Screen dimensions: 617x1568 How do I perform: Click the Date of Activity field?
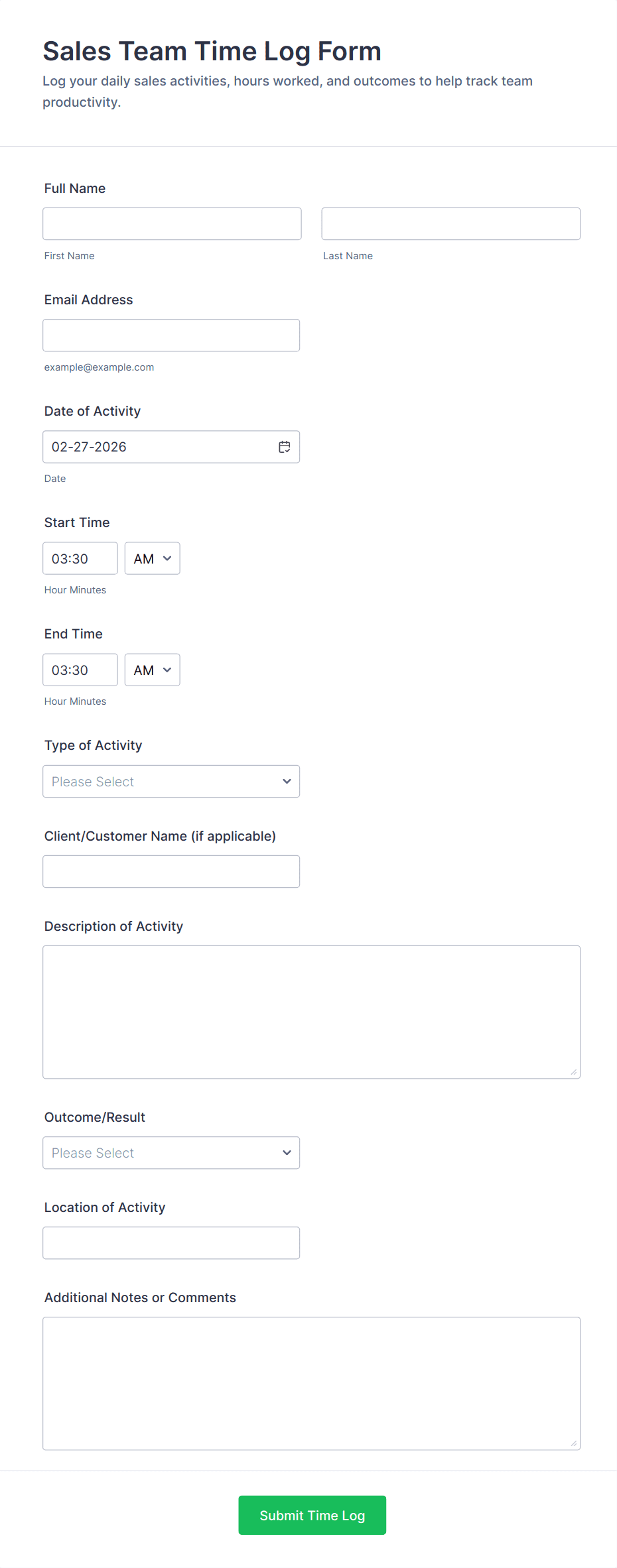coord(171,447)
